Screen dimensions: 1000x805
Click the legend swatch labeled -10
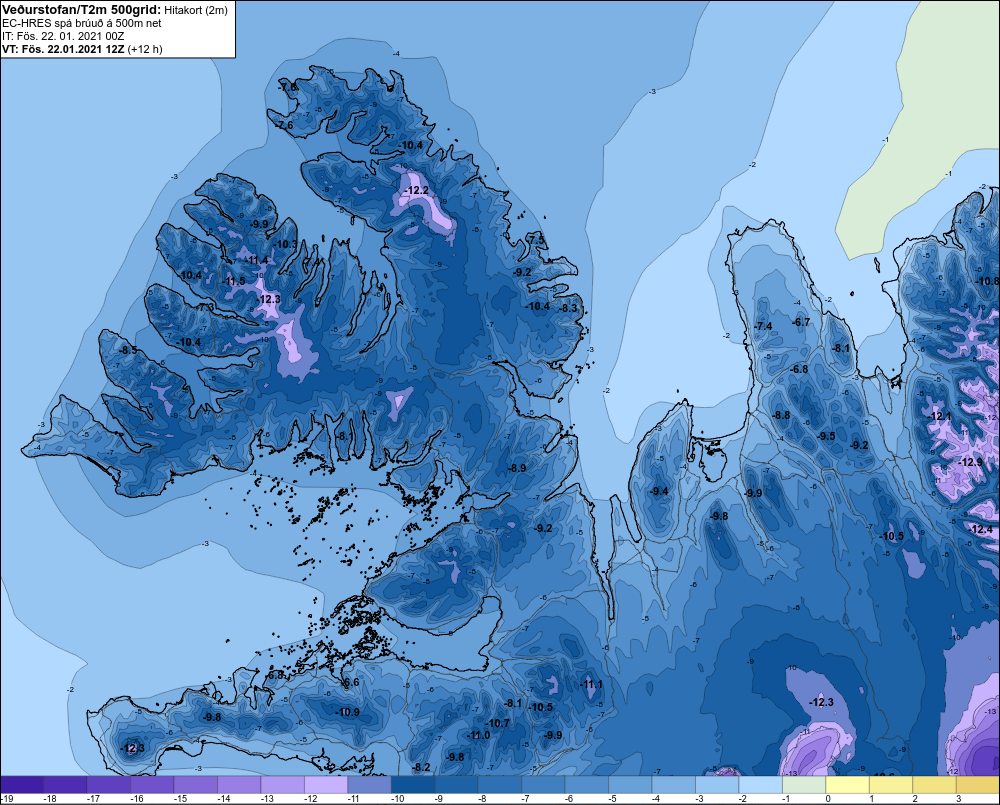click(x=413, y=785)
